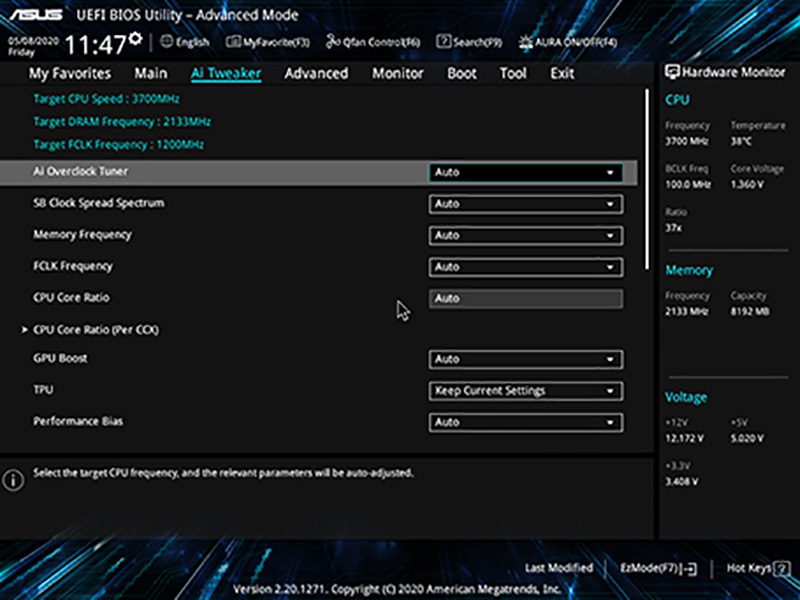Open Ai Overclock Tuner dropdown

click(x=526, y=172)
